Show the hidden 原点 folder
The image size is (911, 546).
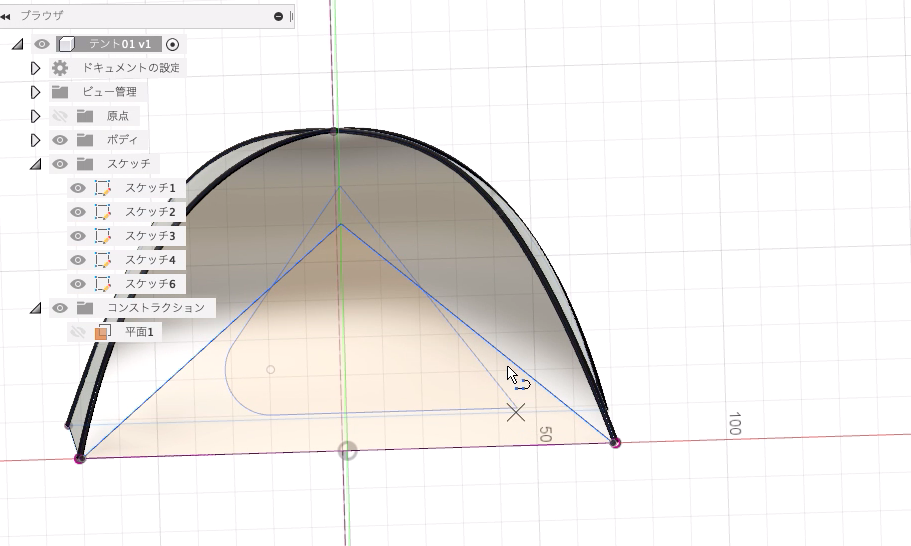(x=59, y=116)
